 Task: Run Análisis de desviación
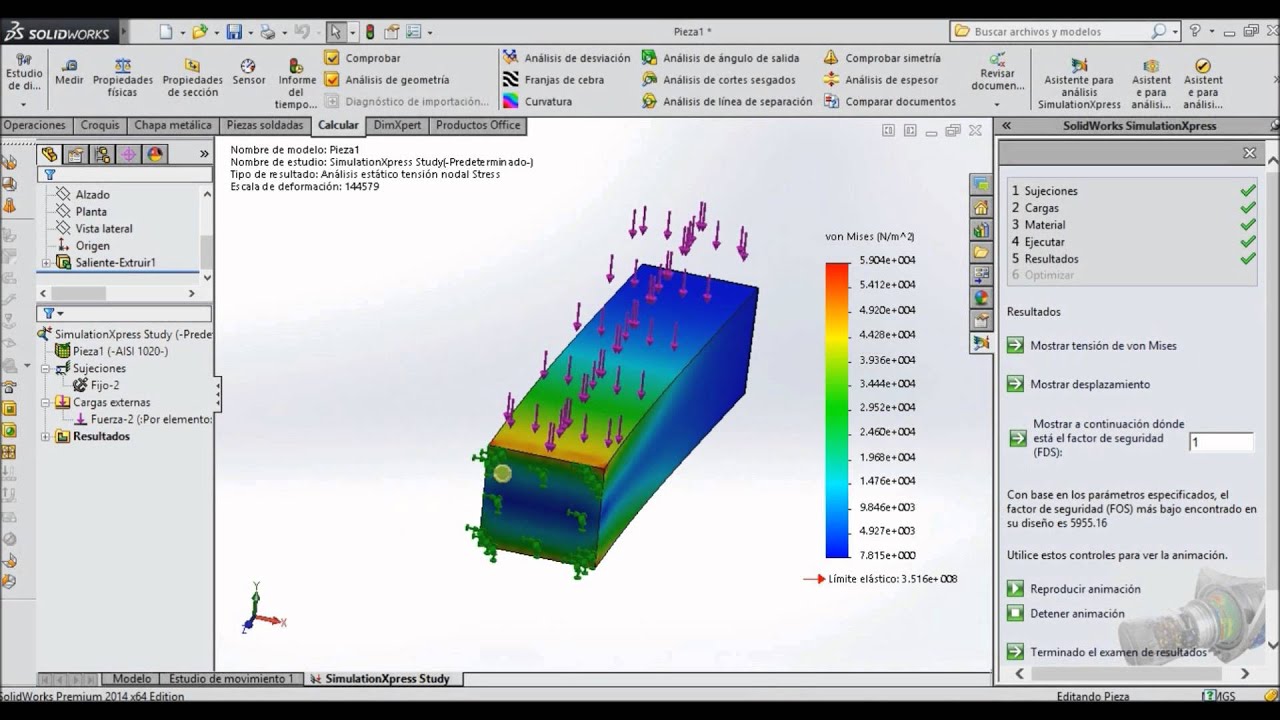[x=567, y=58]
